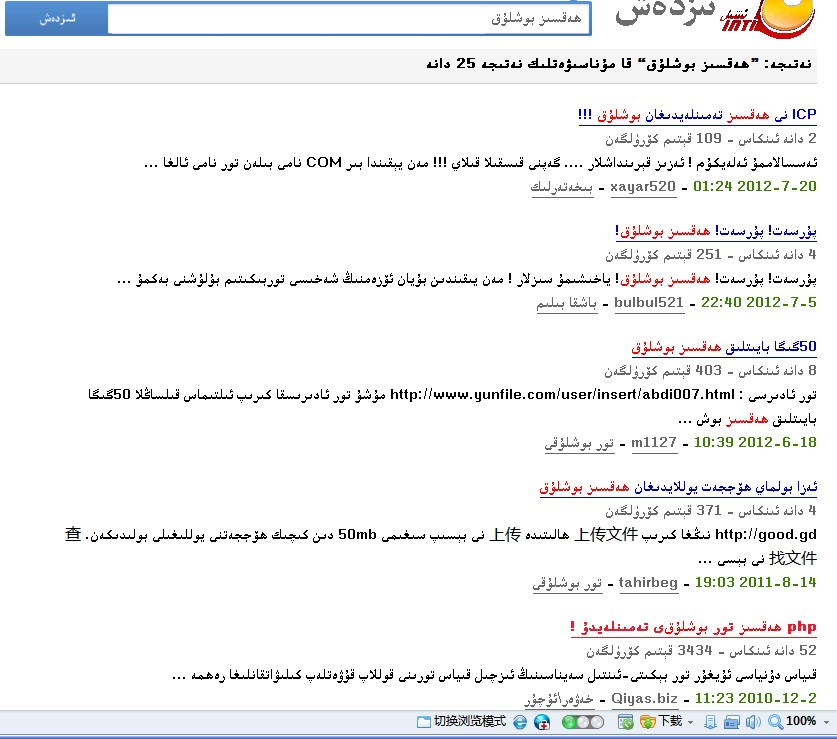Image resolution: width=837 pixels, height=739 pixels.
Task: Open the 50 GB result title
Action: (x=724, y=347)
